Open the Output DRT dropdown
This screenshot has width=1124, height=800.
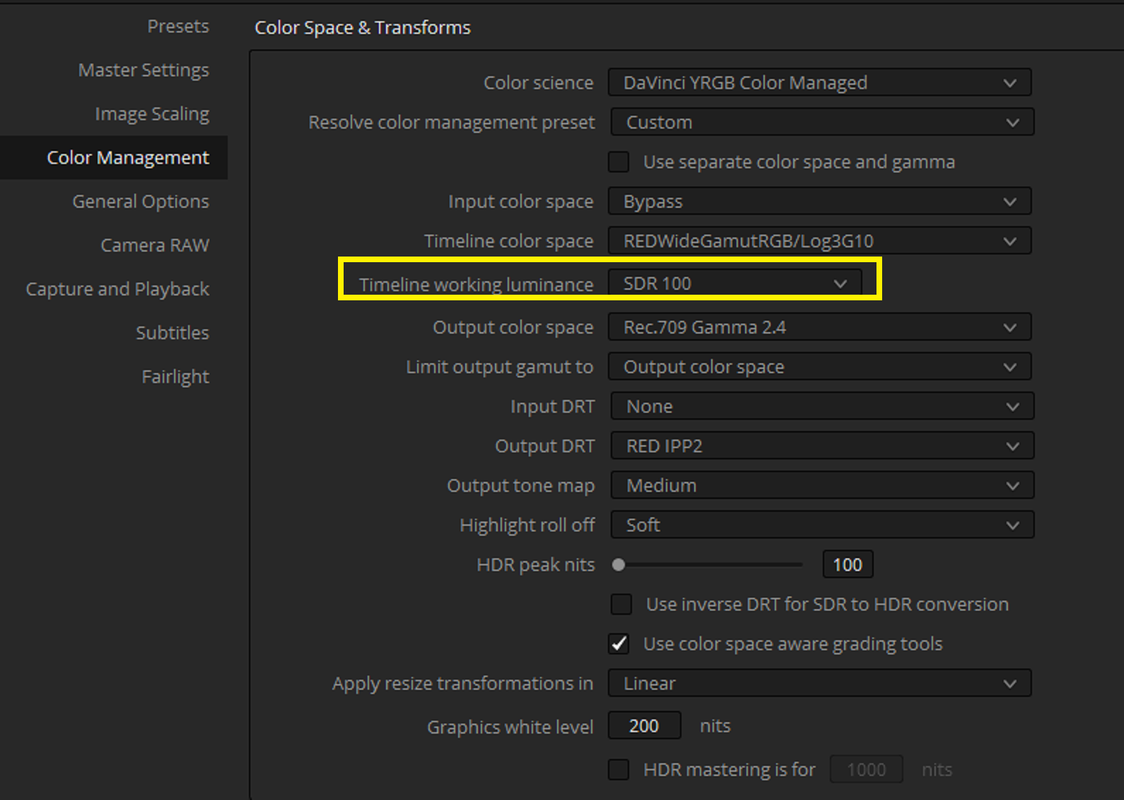[822, 446]
